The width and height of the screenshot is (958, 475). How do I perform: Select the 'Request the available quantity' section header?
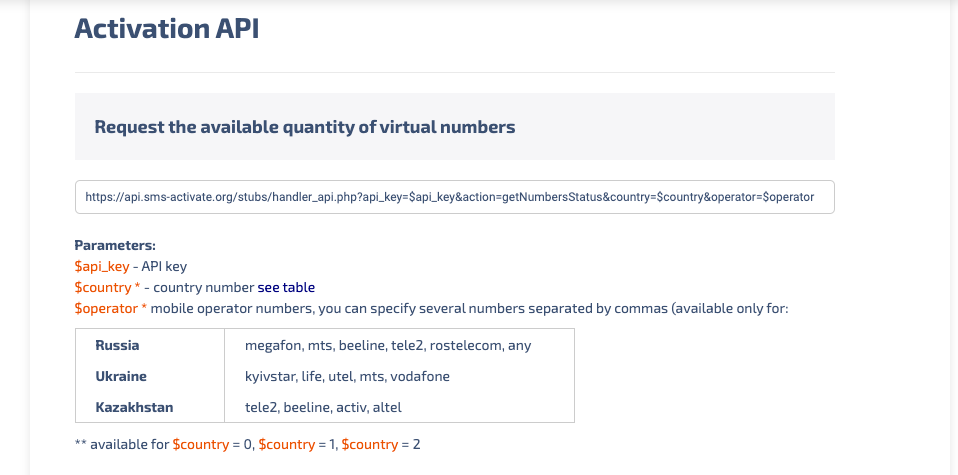(305, 127)
